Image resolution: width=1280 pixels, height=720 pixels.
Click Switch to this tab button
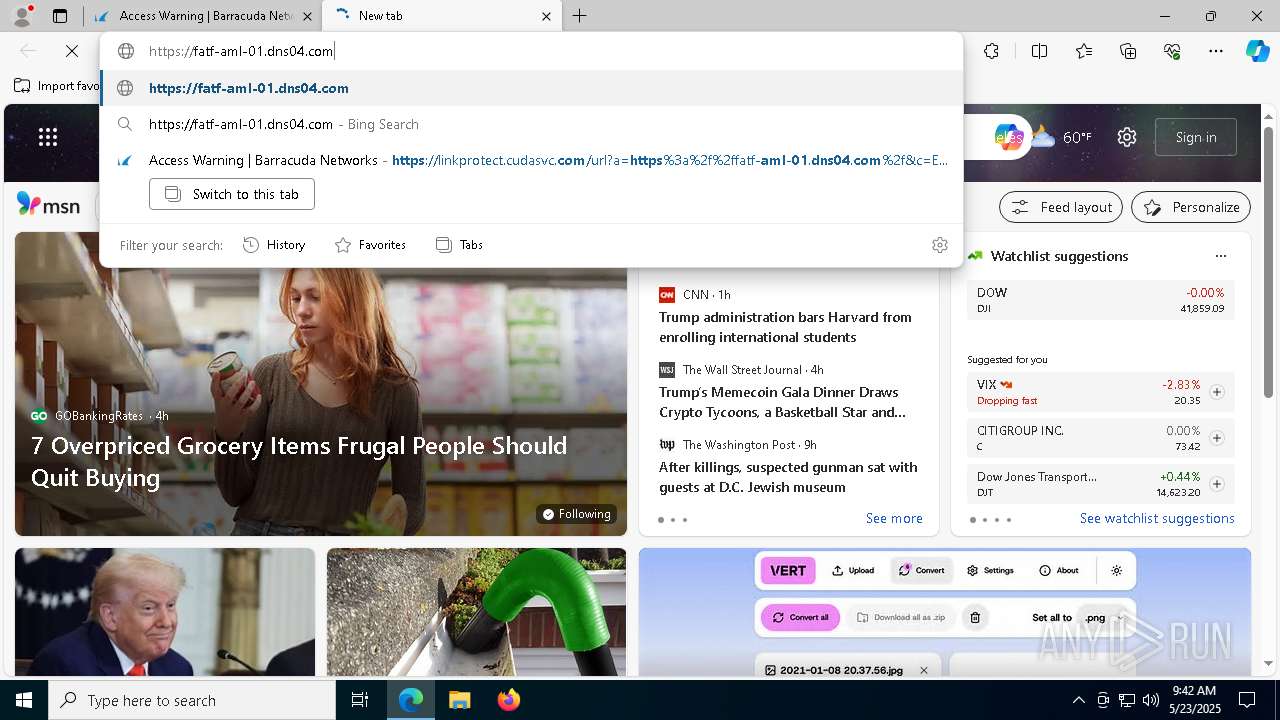(x=232, y=194)
